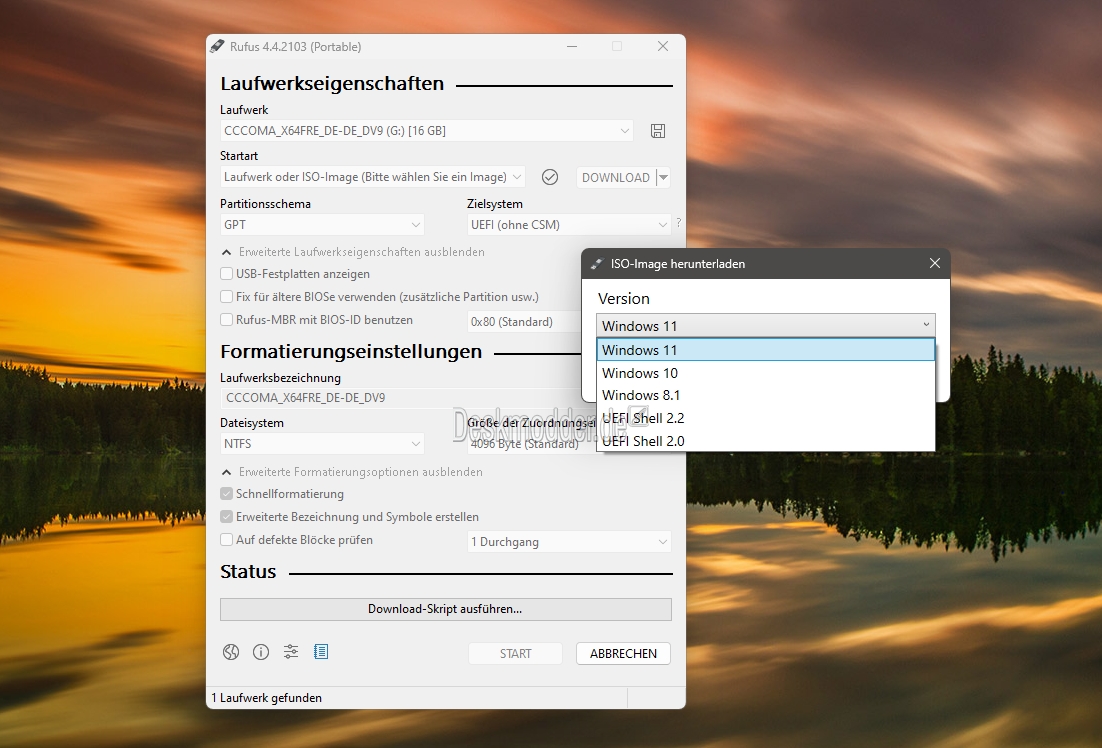Click the checkmark hash verification icon
The image size is (1102, 748).
click(550, 177)
